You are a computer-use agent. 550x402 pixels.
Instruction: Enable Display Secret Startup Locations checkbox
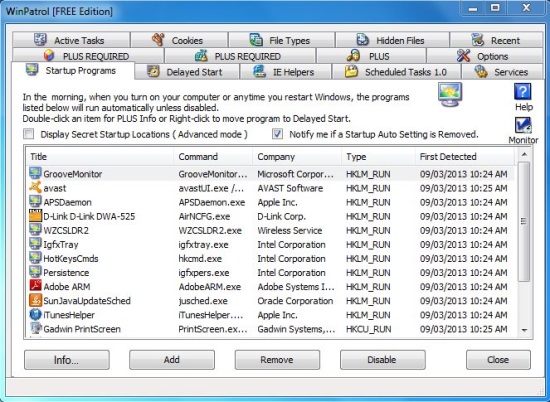pyautogui.click(x=28, y=134)
